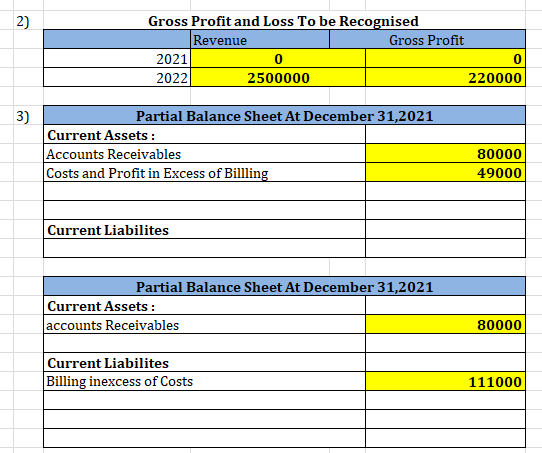Select the capitalized 'Accounts Receivables' label cell
This screenshot has width=542, height=453.
click(x=205, y=153)
